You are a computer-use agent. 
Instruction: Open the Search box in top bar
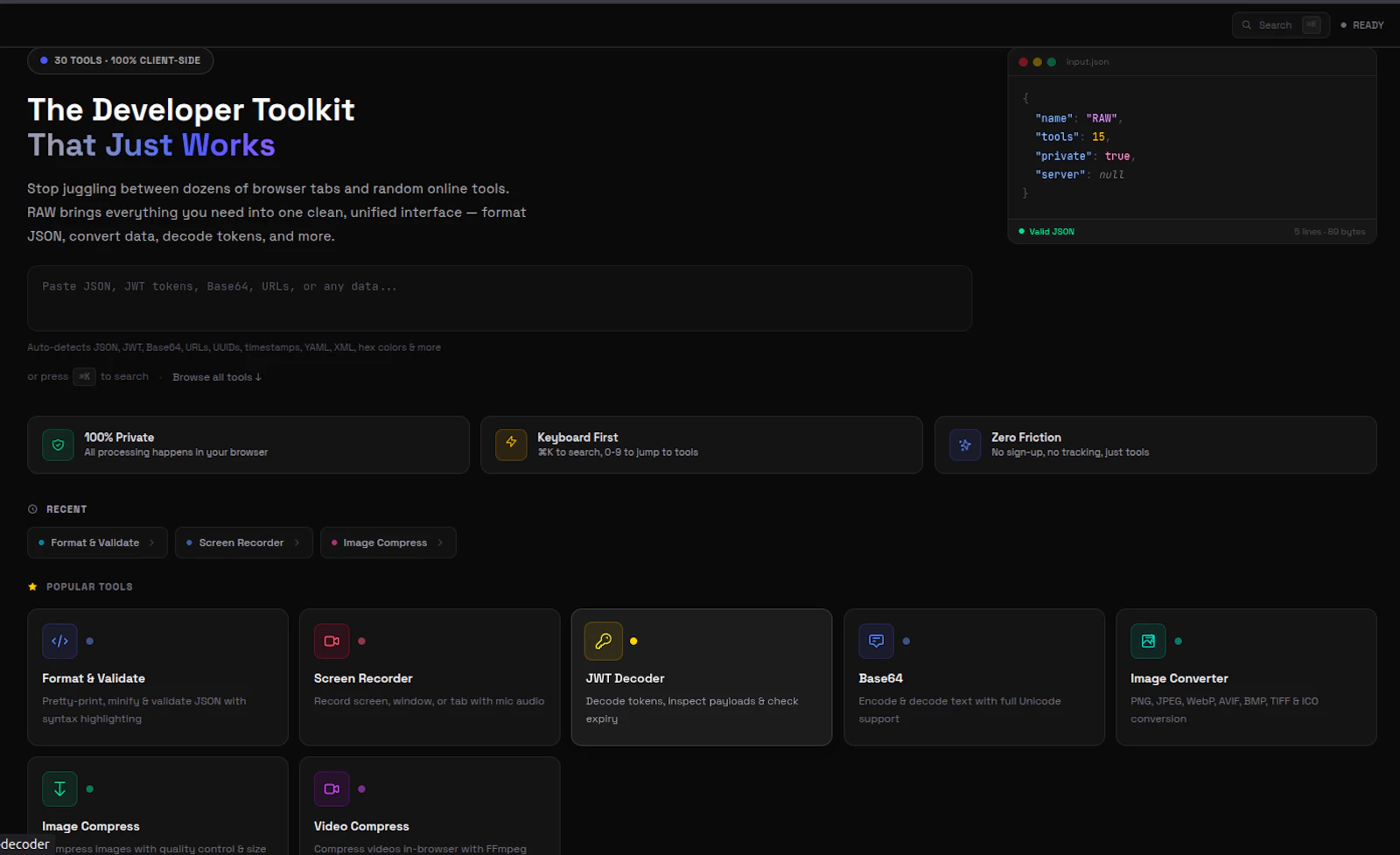tap(1280, 25)
